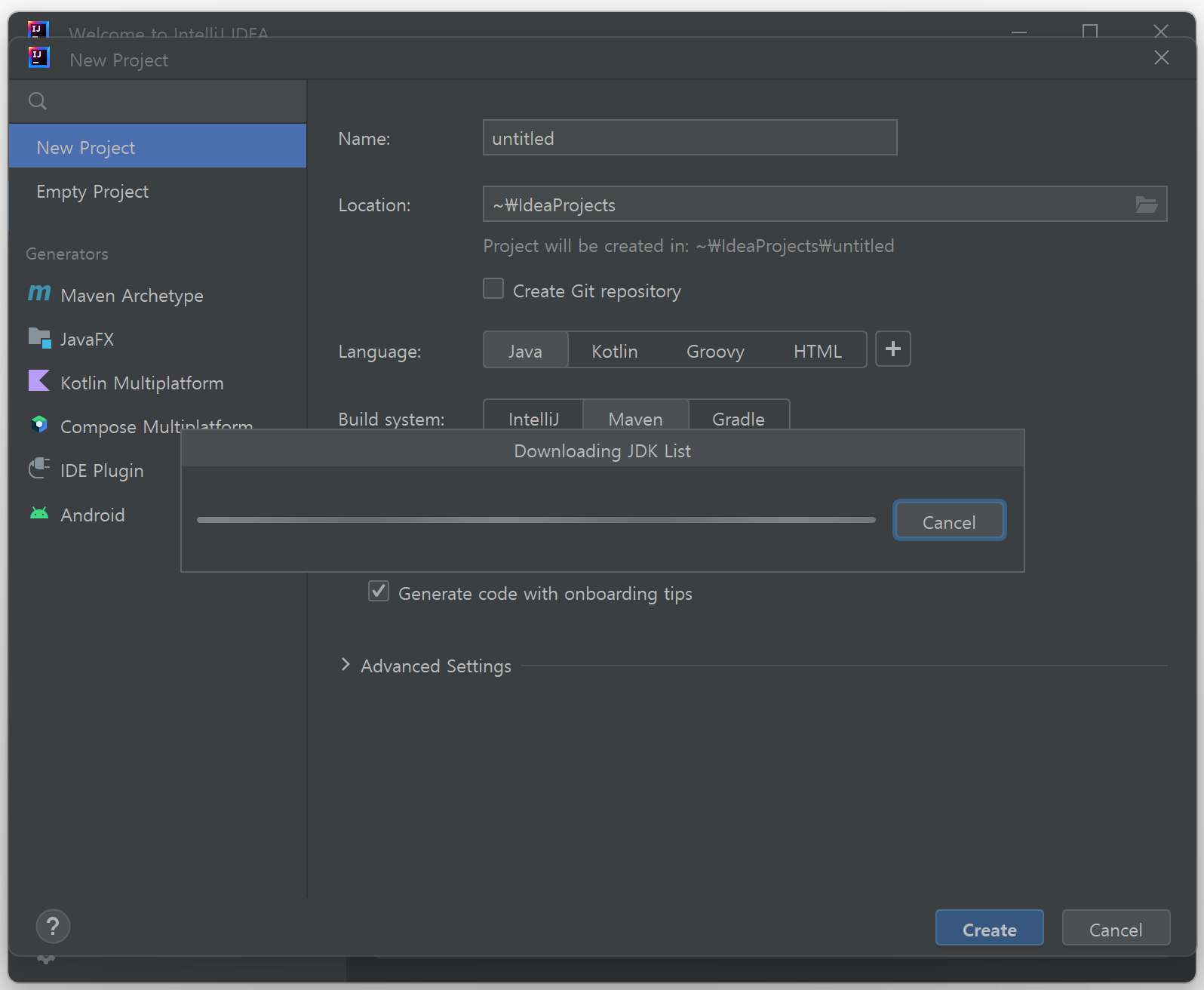Click the Create button
1204x990 pixels.
coord(990,928)
